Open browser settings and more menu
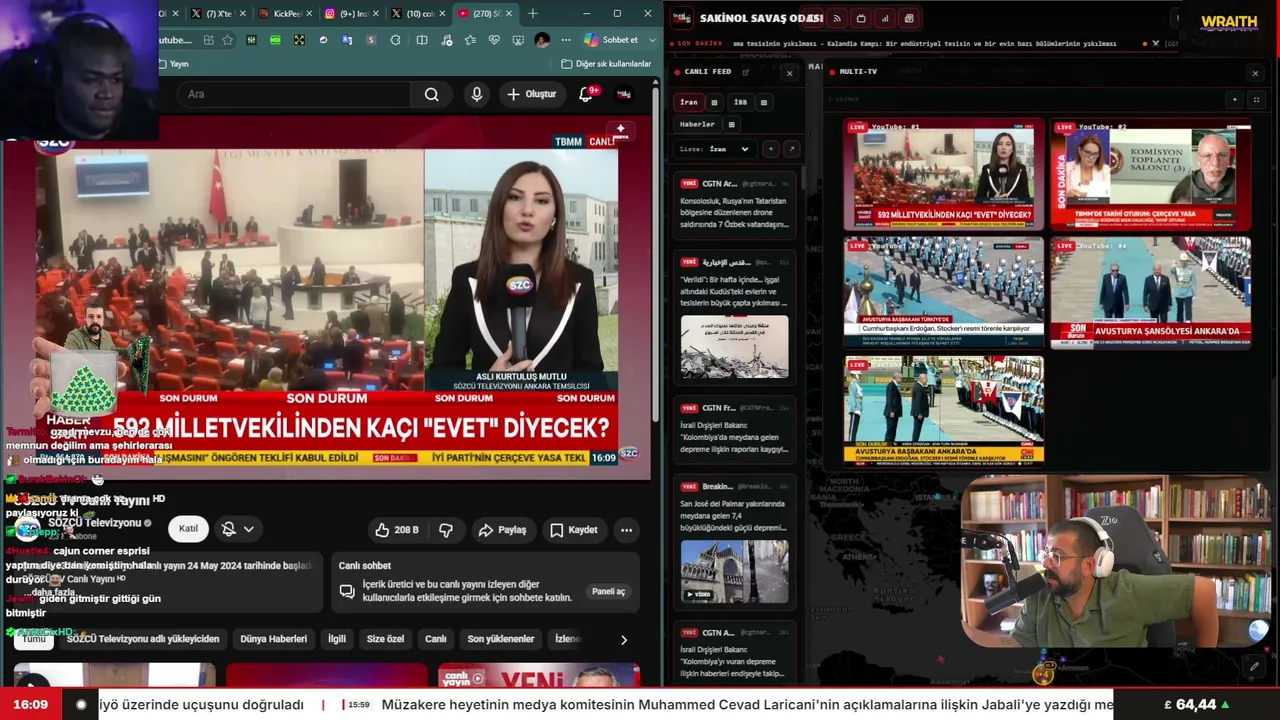The height and width of the screenshot is (720, 1280). pos(565,40)
